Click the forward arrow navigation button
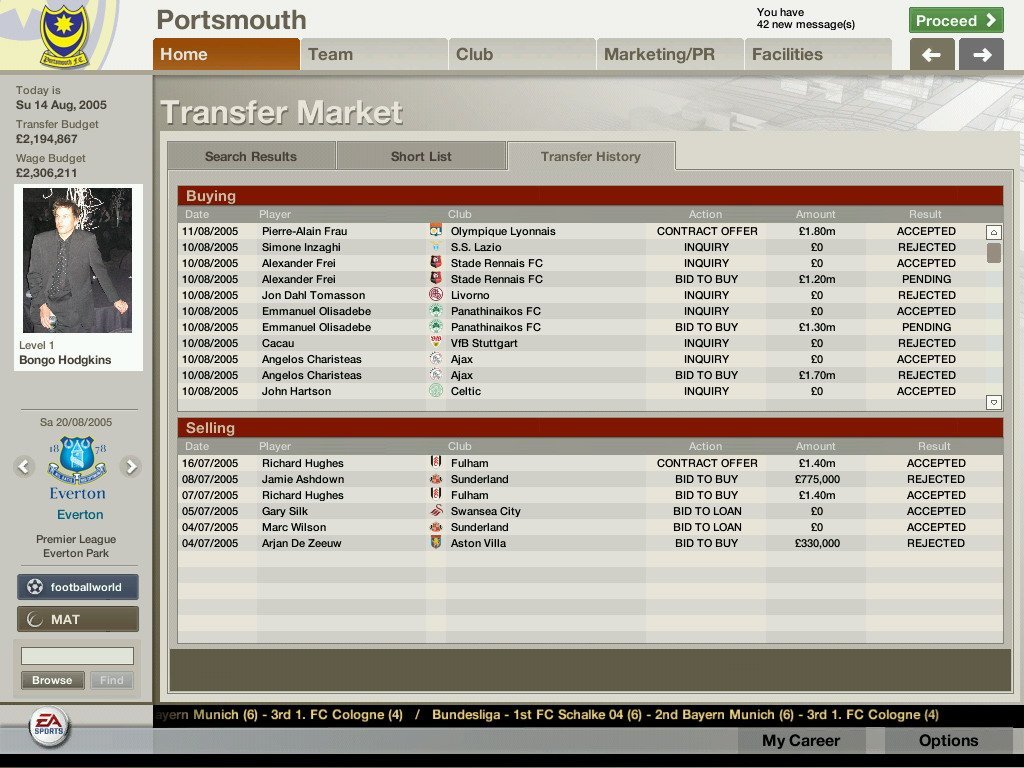This screenshot has width=1024, height=768. click(x=981, y=55)
